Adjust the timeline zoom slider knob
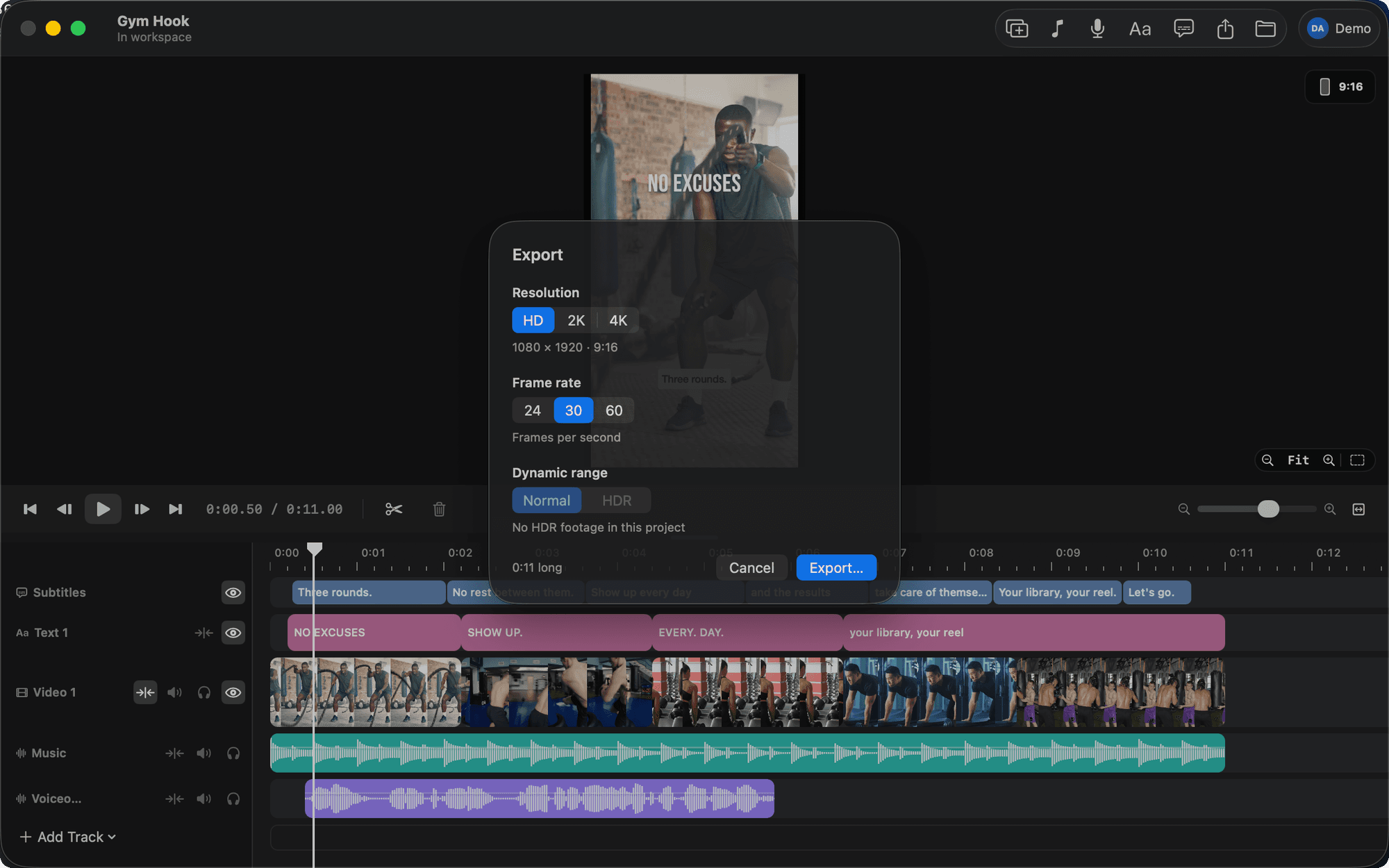The width and height of the screenshot is (1389, 868). (1268, 509)
